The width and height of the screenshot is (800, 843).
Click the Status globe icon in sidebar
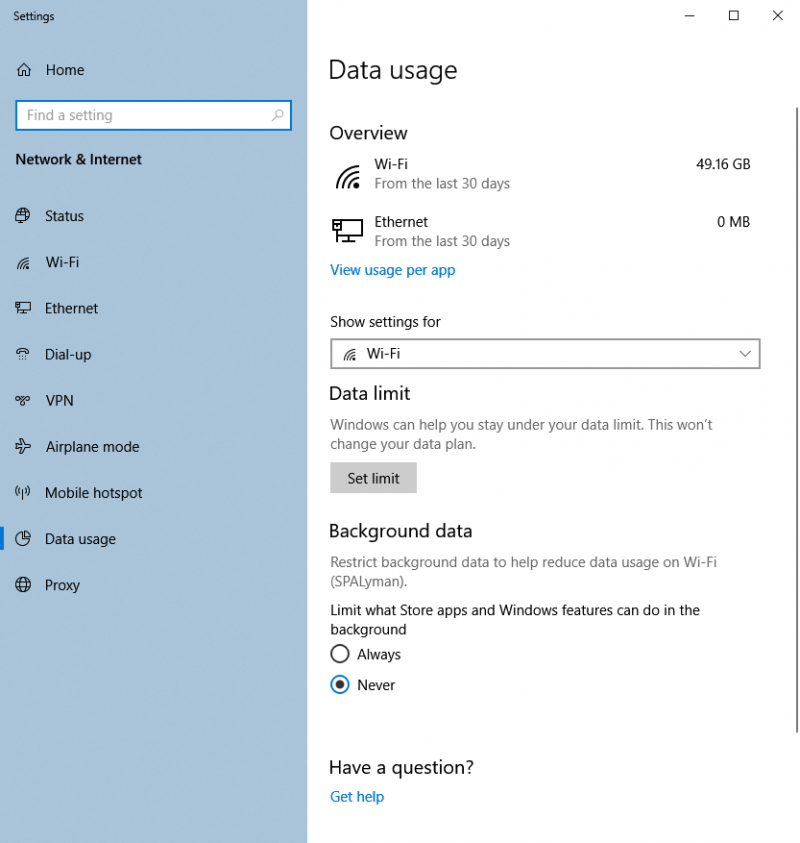(x=23, y=216)
